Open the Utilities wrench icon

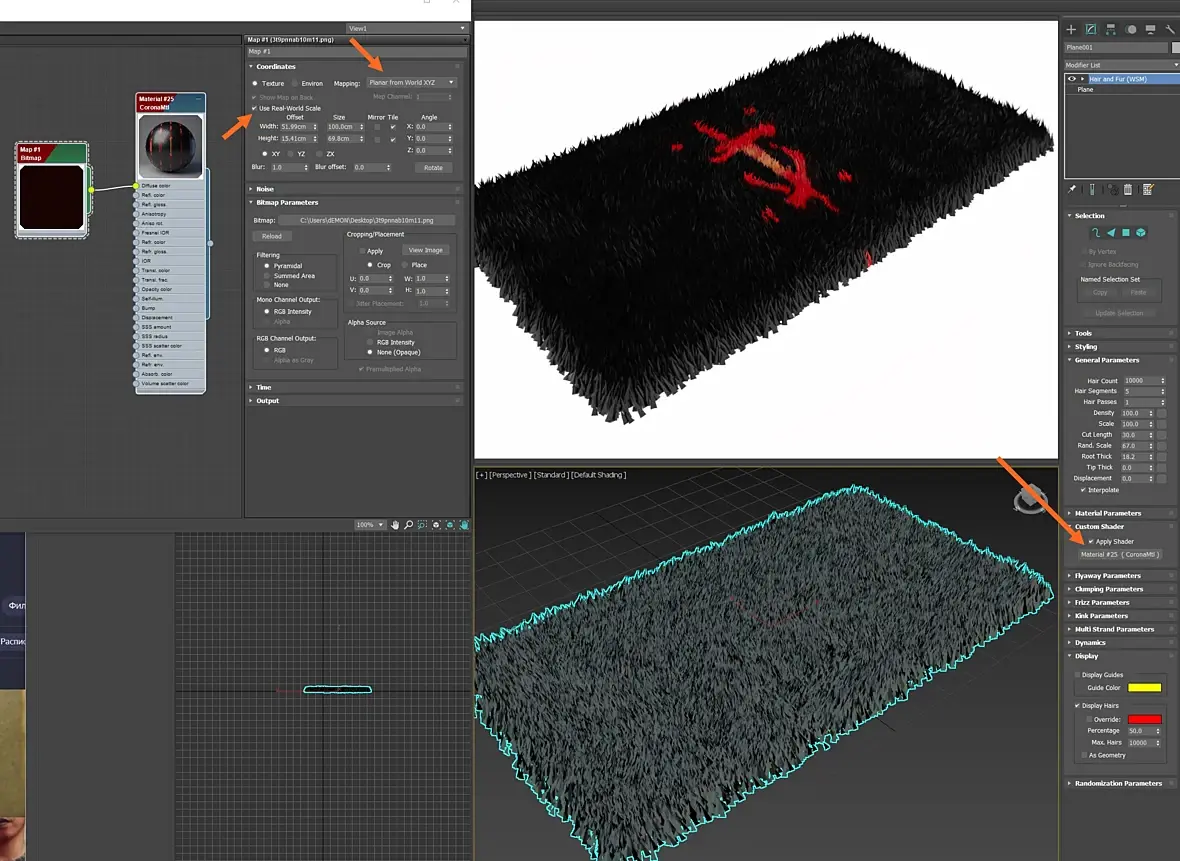tap(1170, 29)
